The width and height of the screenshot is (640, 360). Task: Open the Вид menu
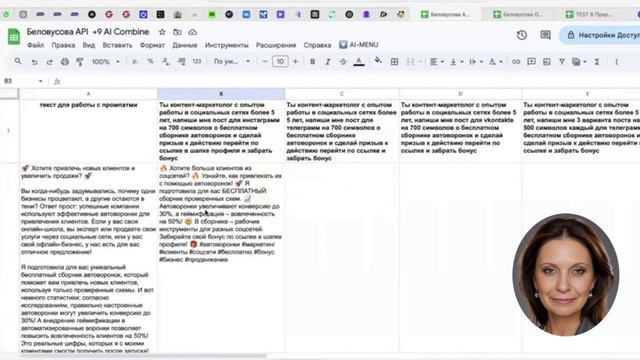click(89, 45)
